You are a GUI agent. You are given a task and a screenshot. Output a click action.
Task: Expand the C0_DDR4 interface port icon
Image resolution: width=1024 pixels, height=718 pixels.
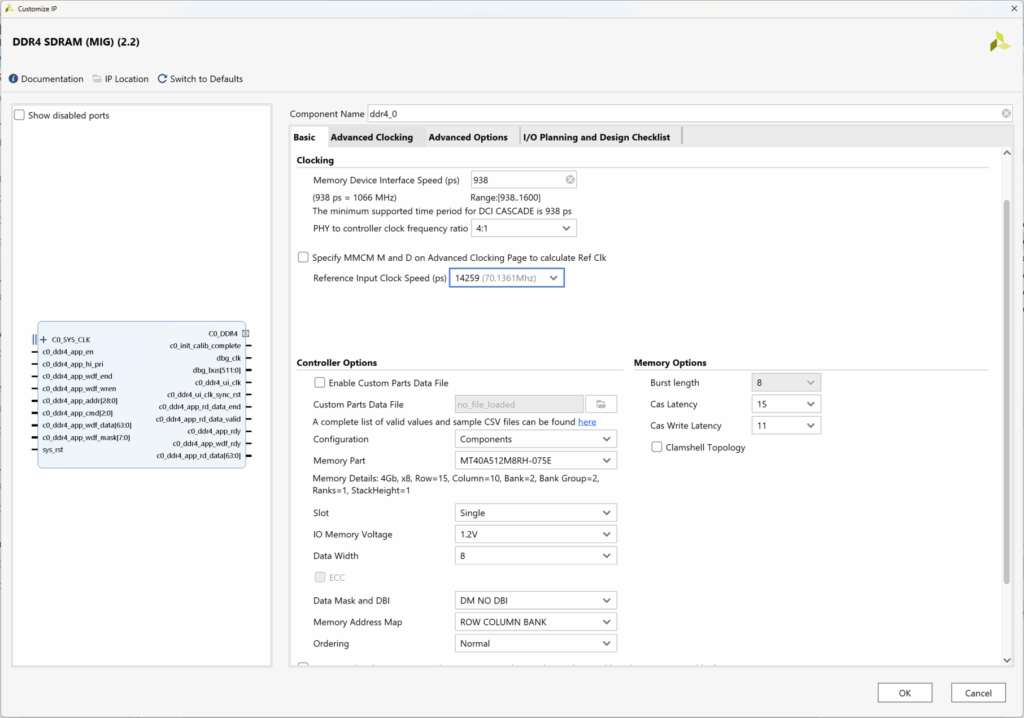(x=245, y=333)
